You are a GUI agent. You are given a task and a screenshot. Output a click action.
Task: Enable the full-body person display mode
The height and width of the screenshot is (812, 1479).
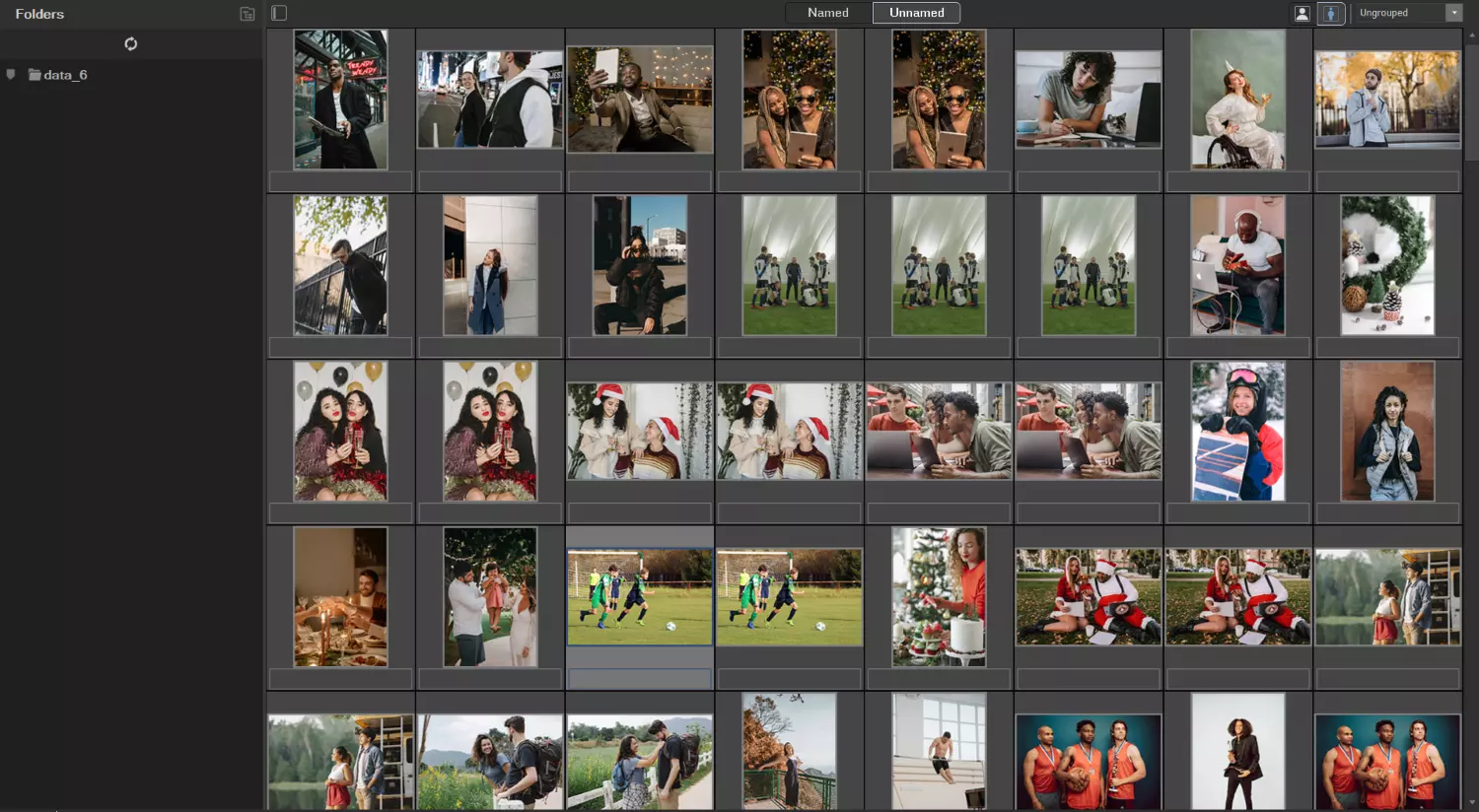(x=1332, y=13)
